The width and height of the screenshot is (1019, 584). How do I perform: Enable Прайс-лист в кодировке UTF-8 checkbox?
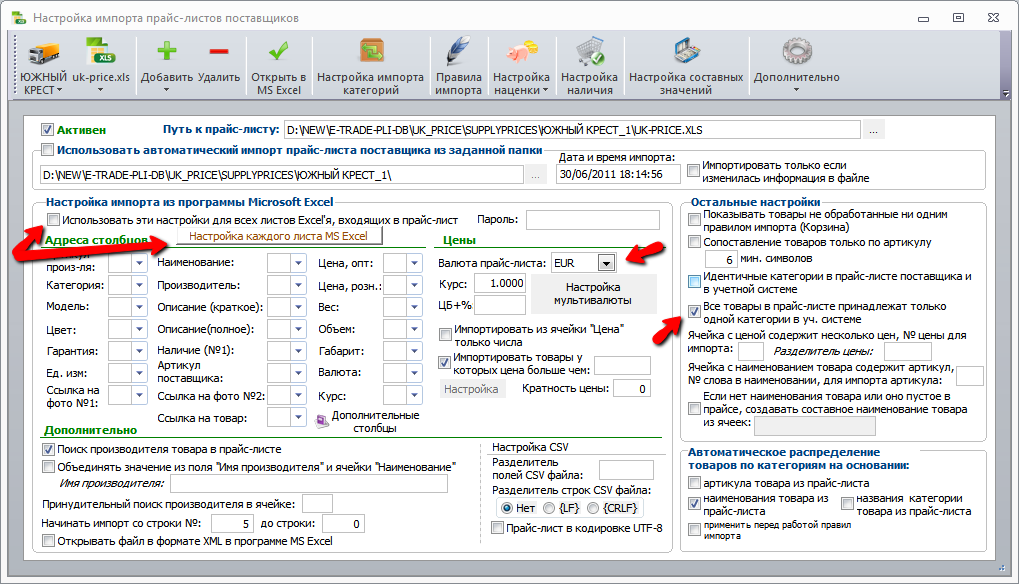click(497, 528)
